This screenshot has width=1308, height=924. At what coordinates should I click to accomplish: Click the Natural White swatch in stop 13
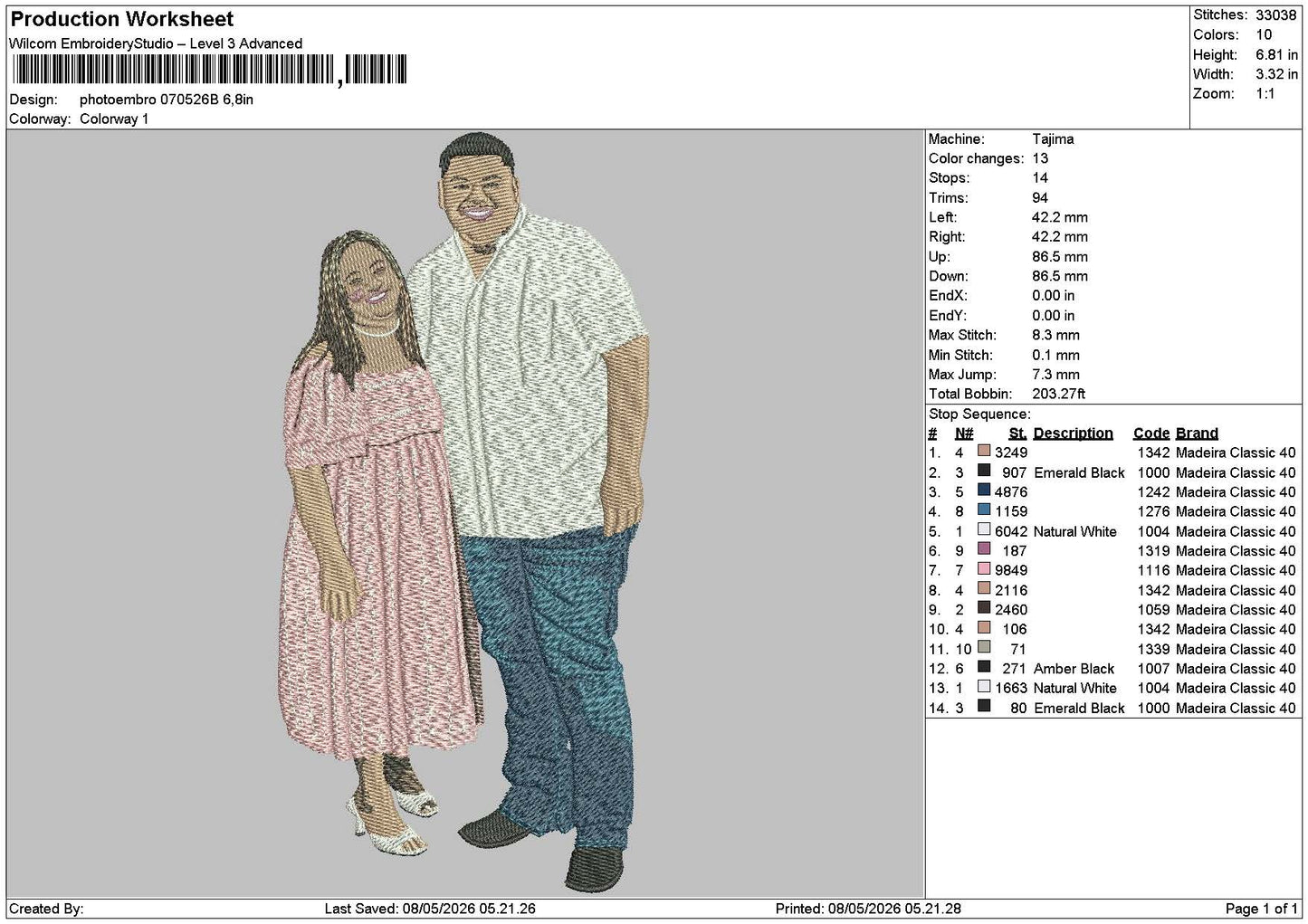984,687
